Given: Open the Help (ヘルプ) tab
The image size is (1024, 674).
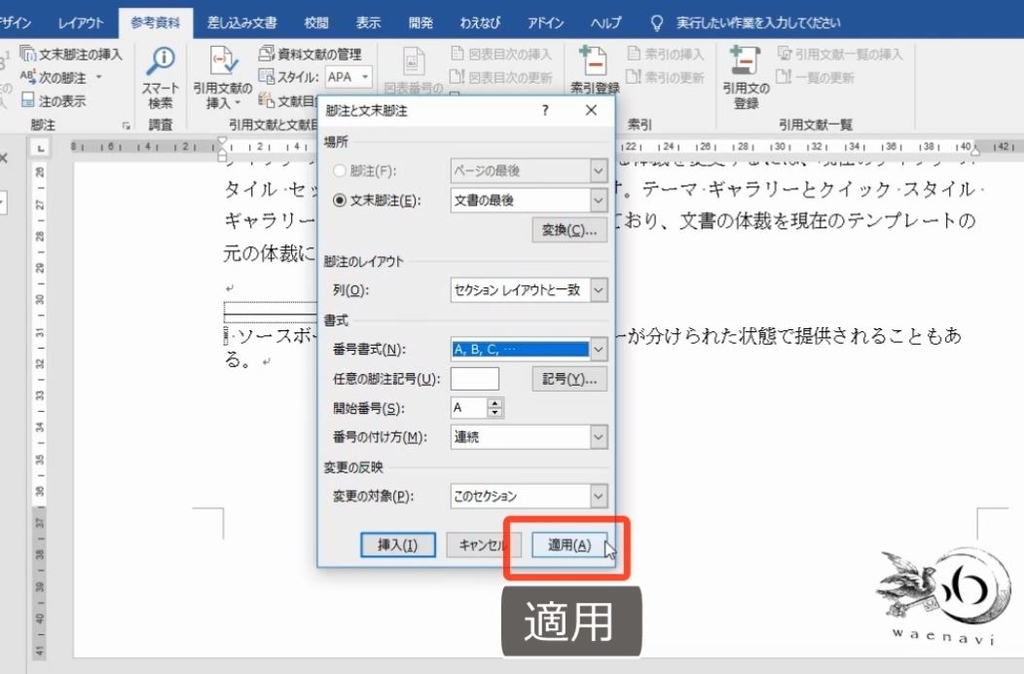Looking at the screenshot, I should click(606, 23).
